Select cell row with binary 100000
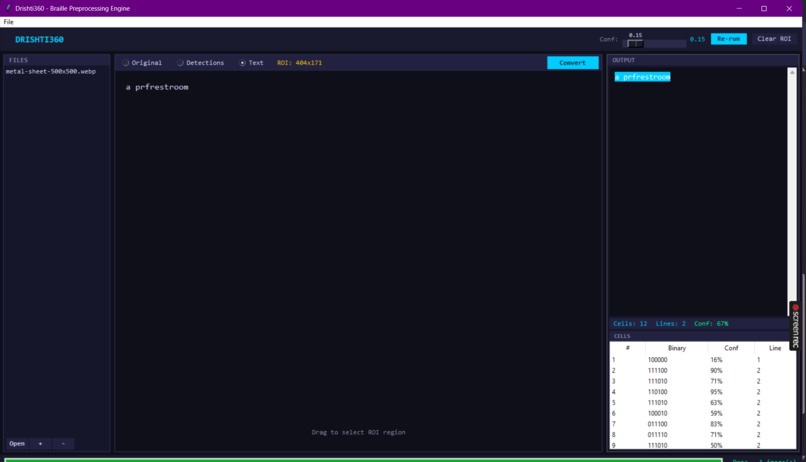Image resolution: width=806 pixels, height=462 pixels. 702,360
